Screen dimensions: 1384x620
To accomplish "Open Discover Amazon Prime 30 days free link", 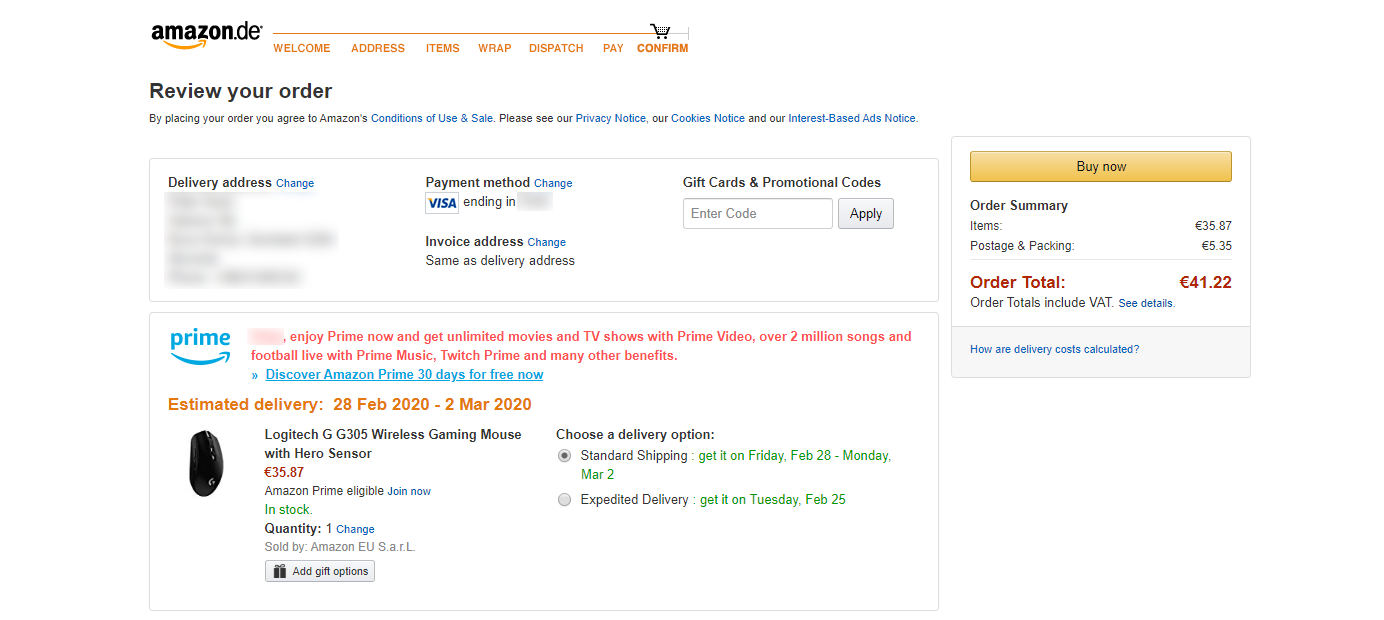I will (x=405, y=375).
